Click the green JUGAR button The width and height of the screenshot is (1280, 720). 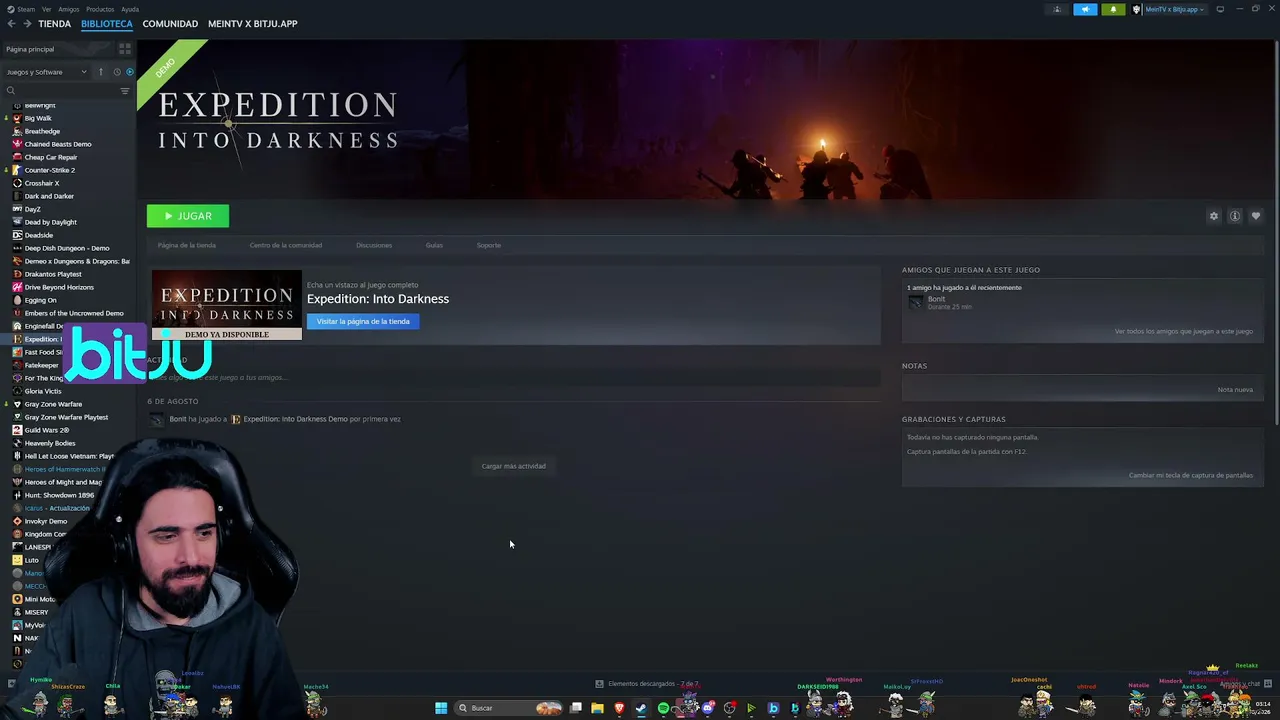pyautogui.click(x=188, y=216)
